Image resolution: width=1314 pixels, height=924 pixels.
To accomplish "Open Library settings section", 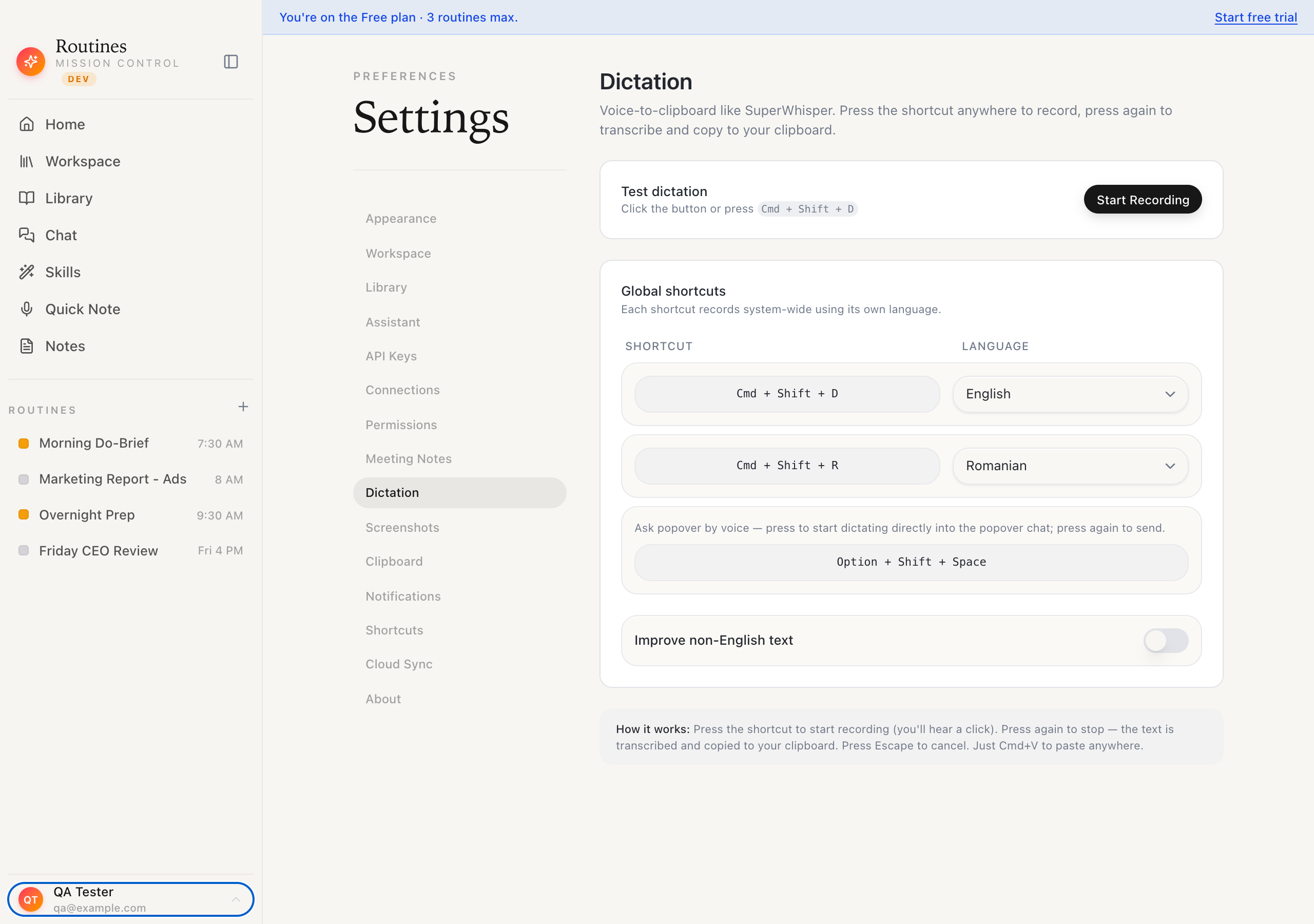I will click(x=459, y=287).
